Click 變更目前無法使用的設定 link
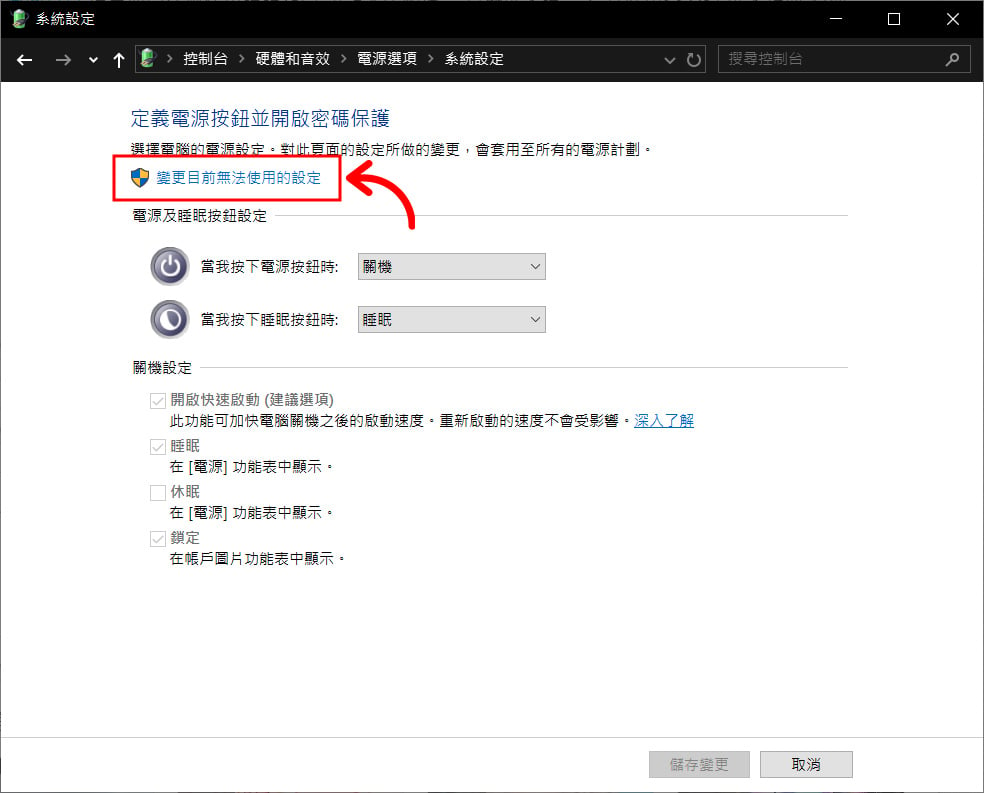The height and width of the screenshot is (793, 984). coord(239,178)
